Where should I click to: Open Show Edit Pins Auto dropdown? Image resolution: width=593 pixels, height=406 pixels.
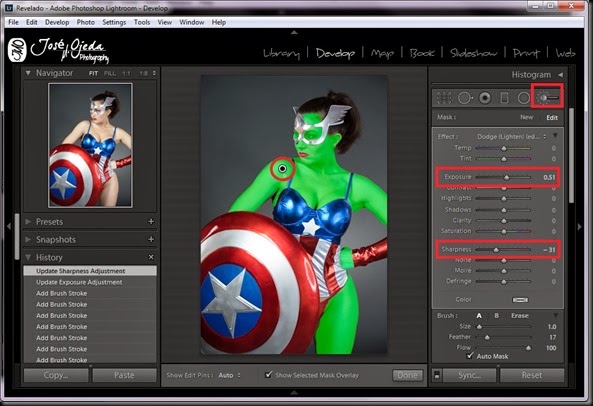230,375
